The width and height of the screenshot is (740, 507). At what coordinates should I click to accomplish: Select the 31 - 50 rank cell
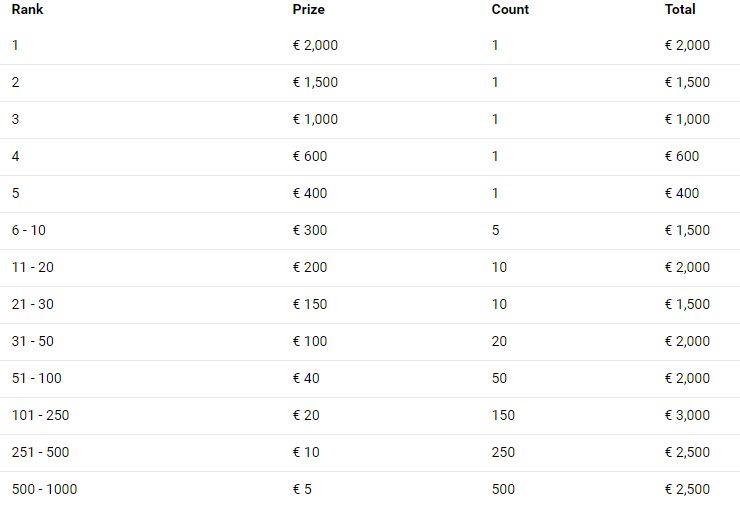[33, 341]
